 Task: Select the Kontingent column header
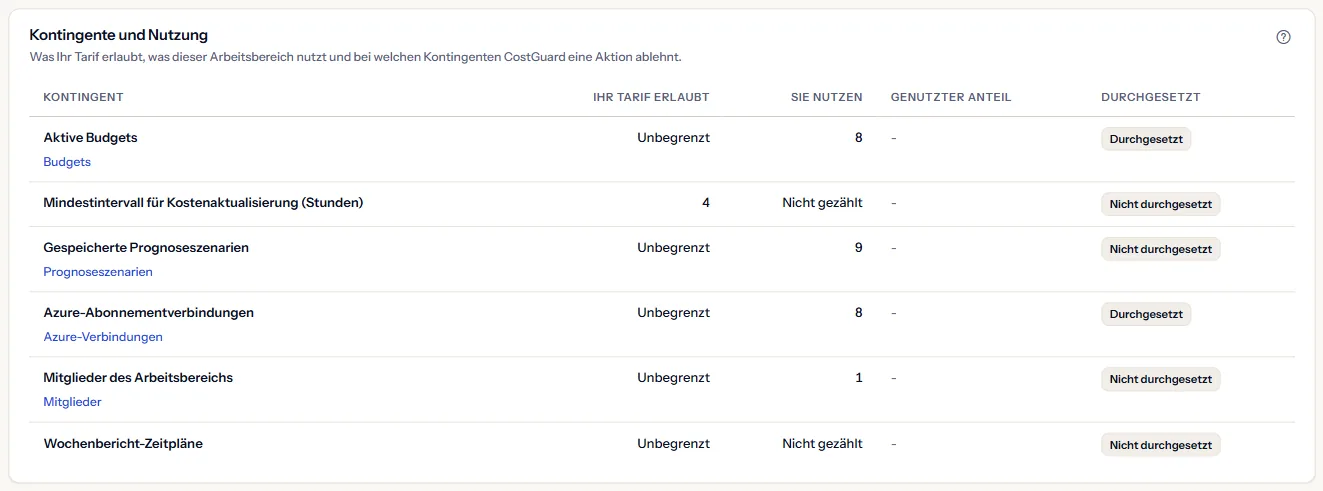tap(83, 97)
